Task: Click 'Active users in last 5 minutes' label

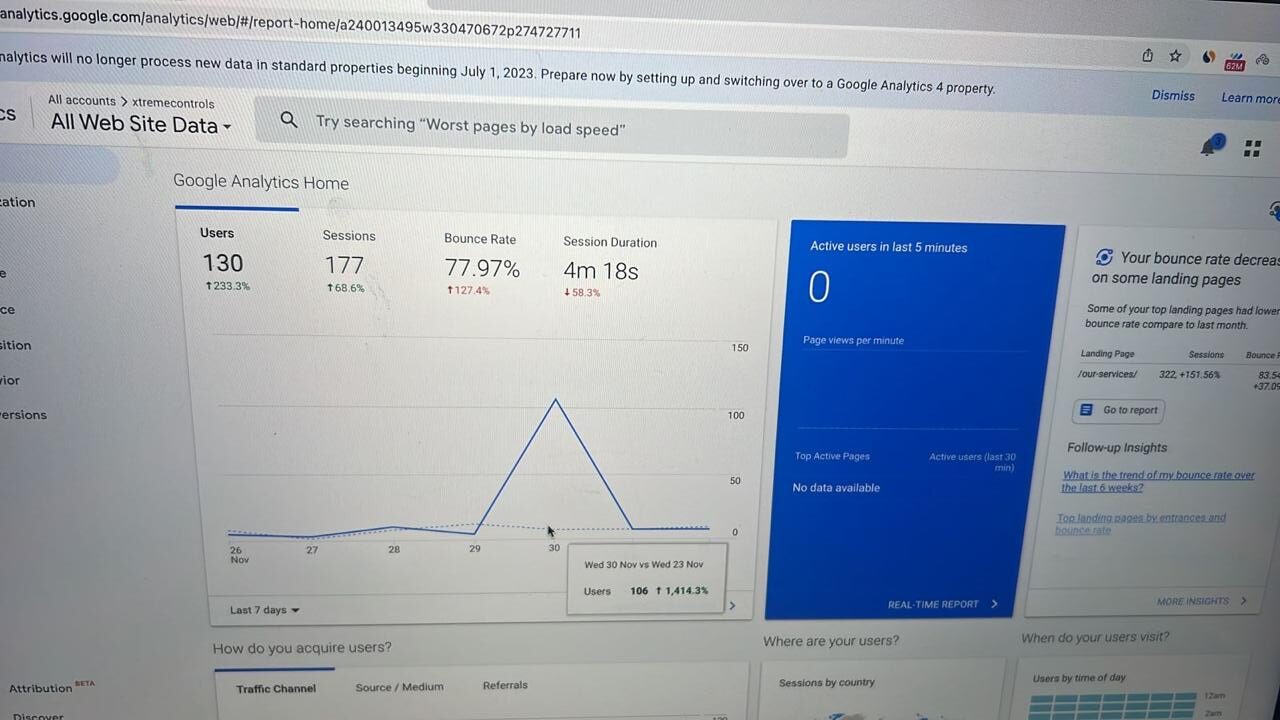Action: point(889,247)
